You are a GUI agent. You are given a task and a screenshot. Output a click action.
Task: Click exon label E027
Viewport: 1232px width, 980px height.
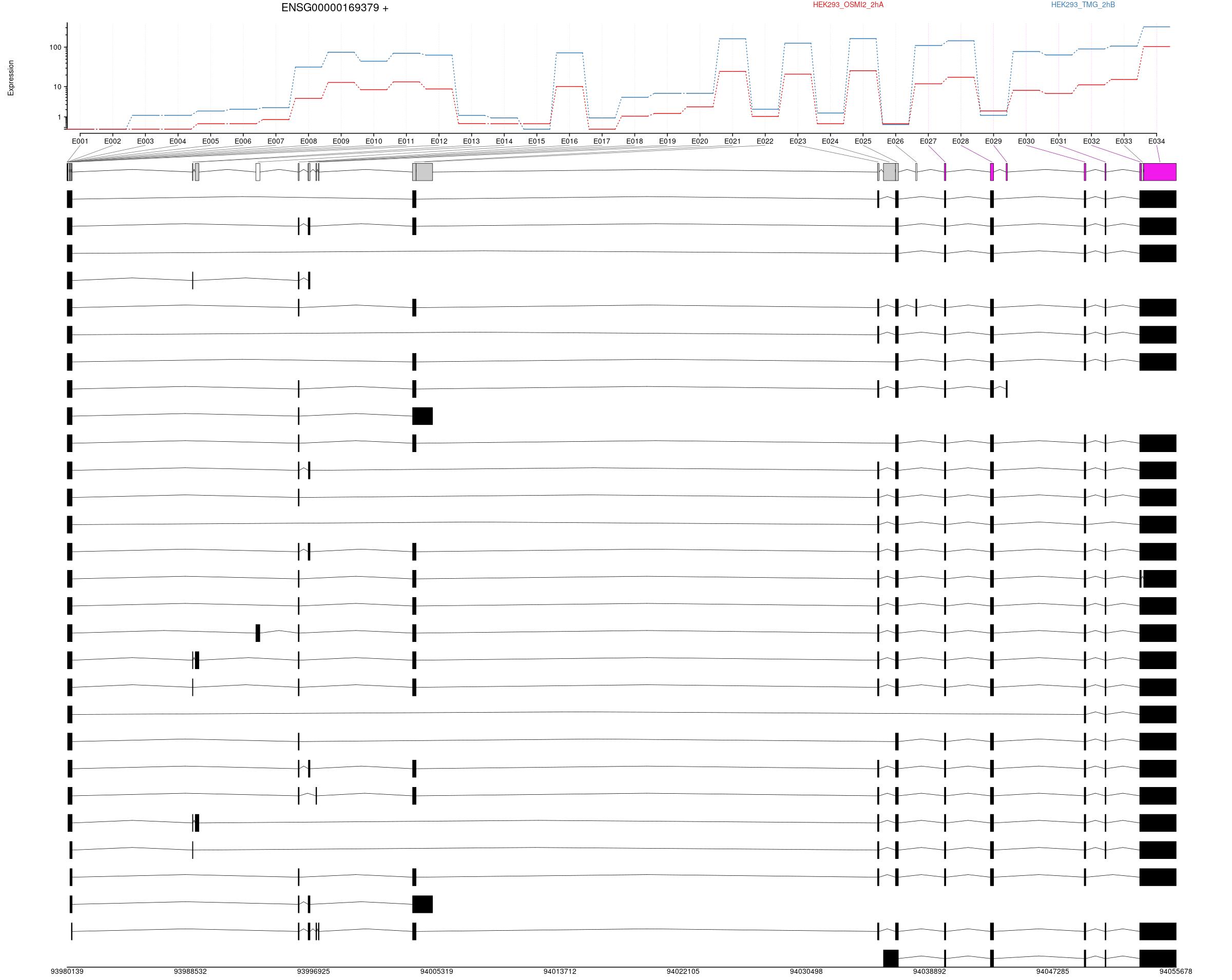click(x=928, y=141)
